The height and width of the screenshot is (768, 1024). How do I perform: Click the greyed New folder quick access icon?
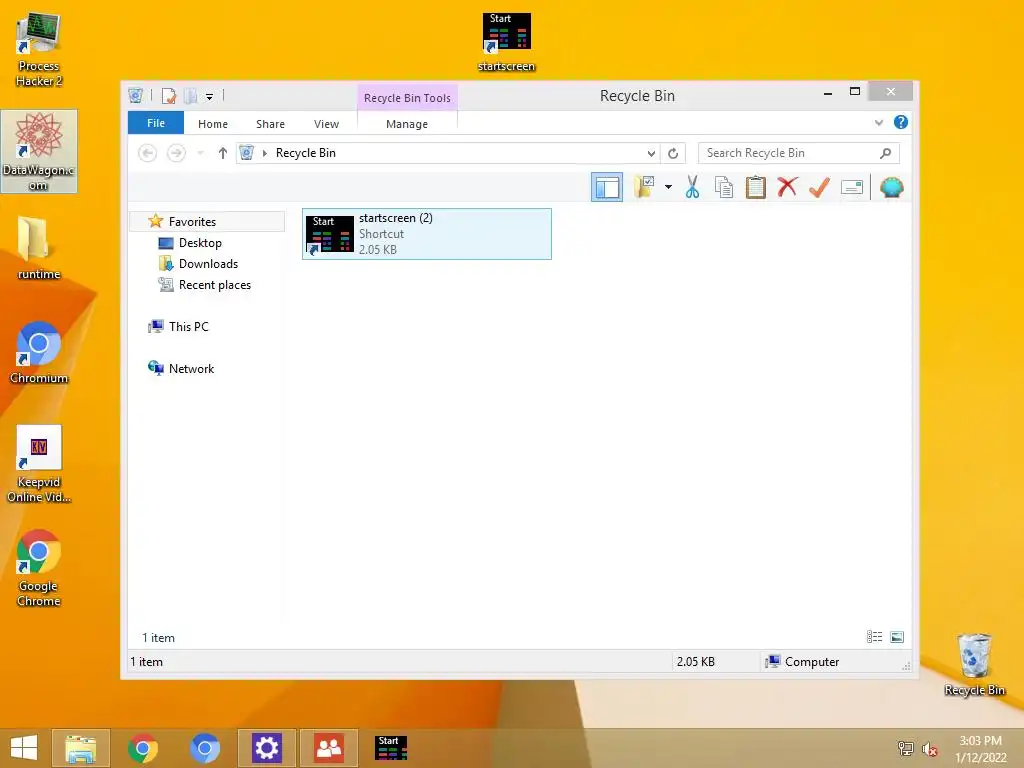[190, 96]
